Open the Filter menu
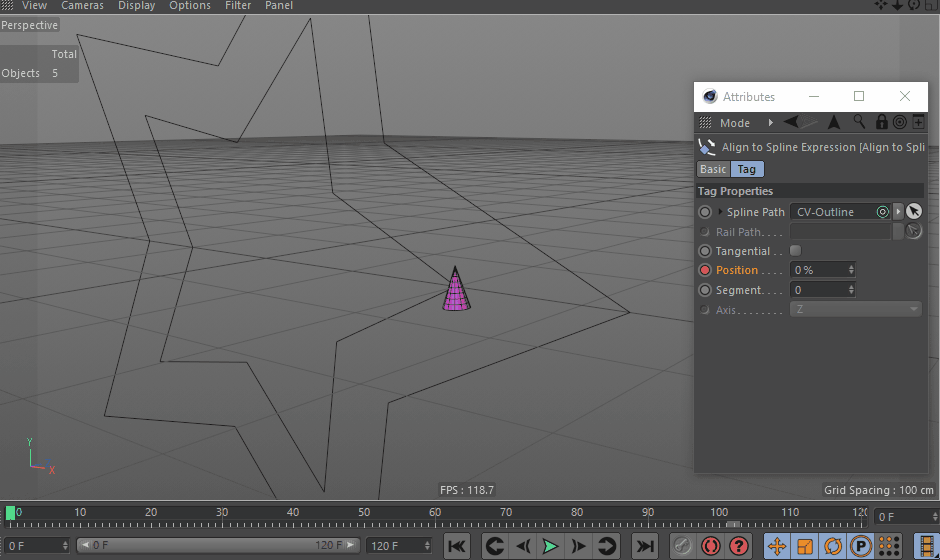Screen dimensions: 940x560 click(237, 5)
